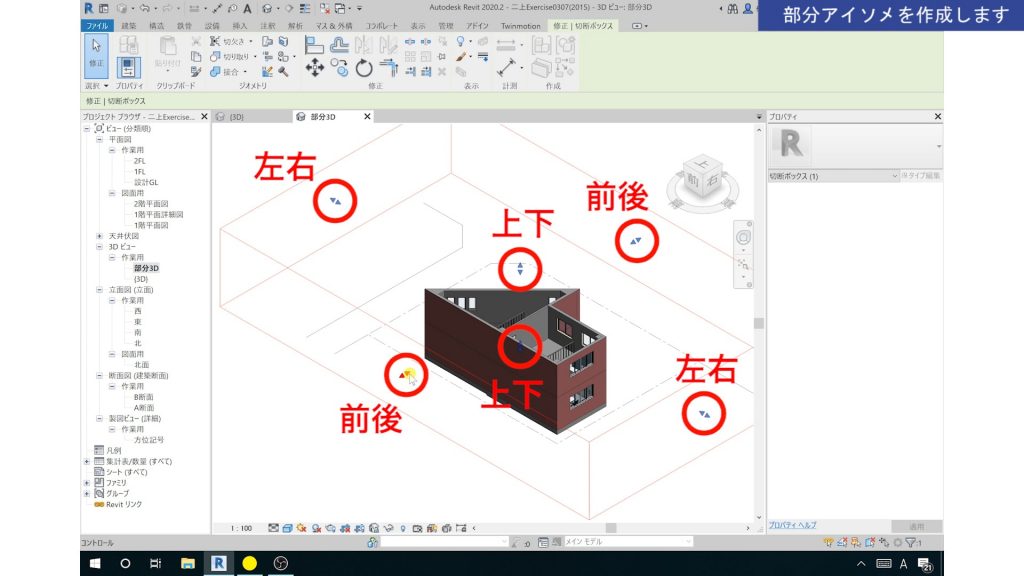Activate the 移動 (Move) tool in Modify panel
1024x576 pixels.
point(314,68)
